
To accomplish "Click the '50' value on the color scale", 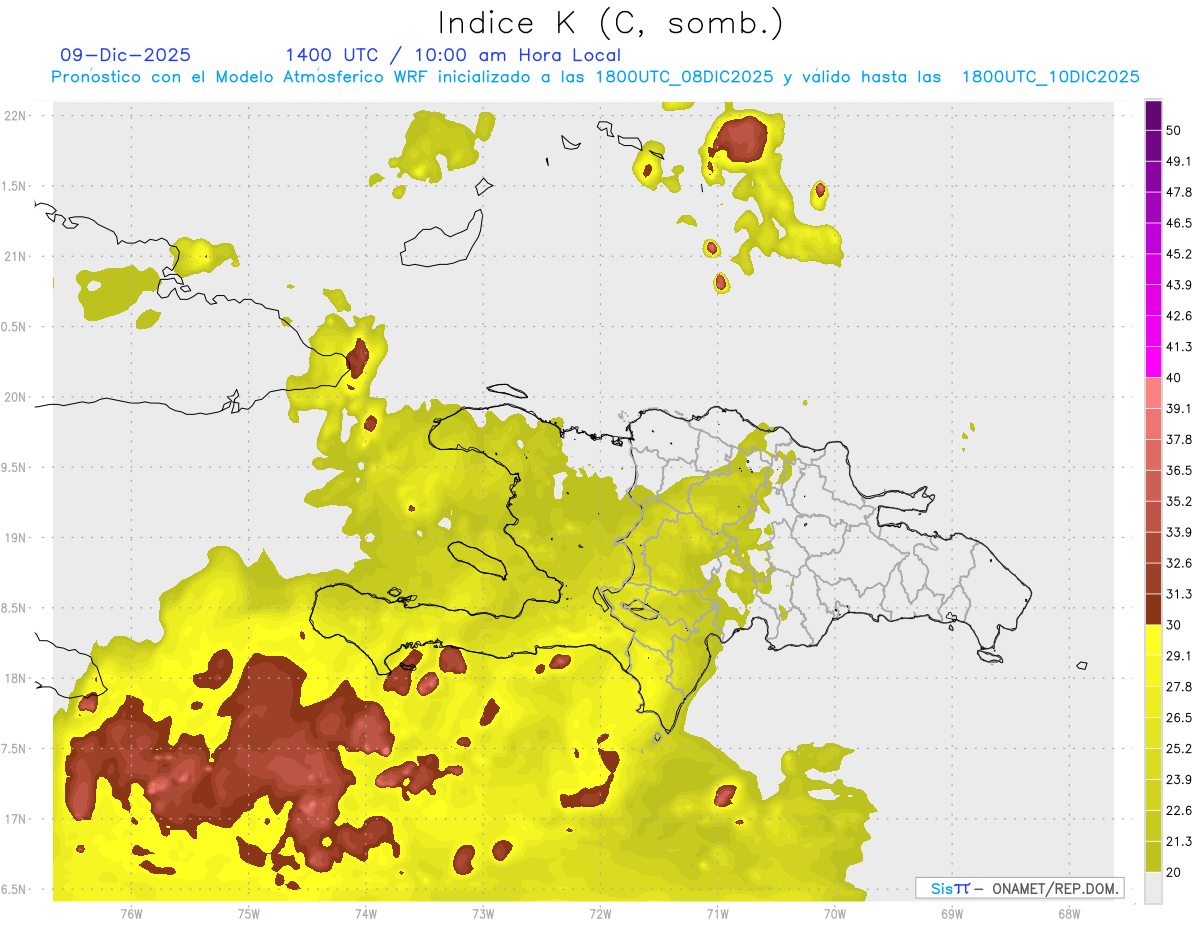I will point(1174,130).
